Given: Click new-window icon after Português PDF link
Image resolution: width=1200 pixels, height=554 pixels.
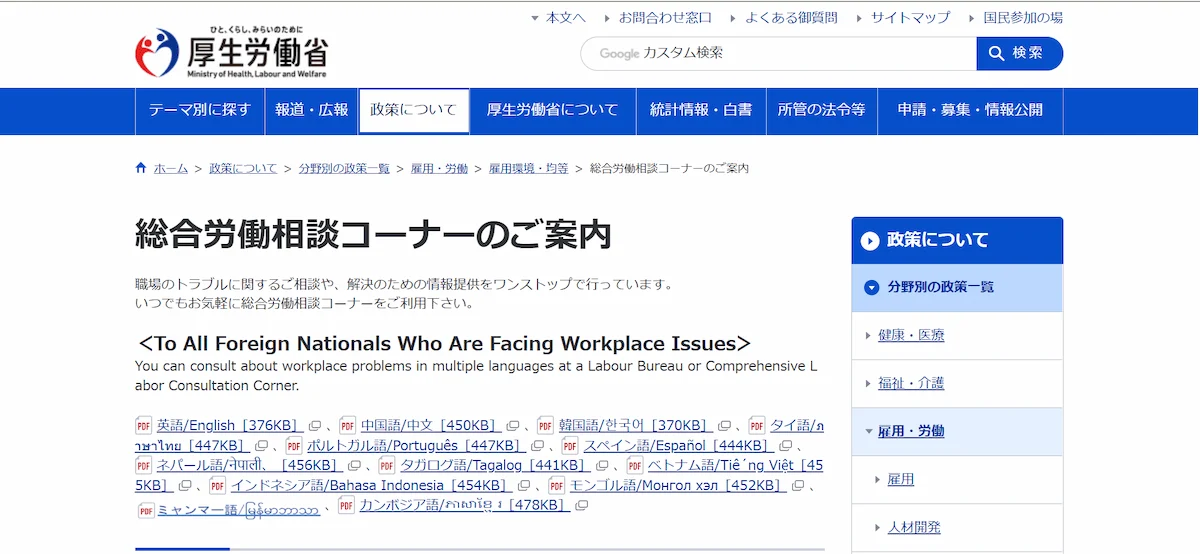Looking at the screenshot, I should point(537,446).
